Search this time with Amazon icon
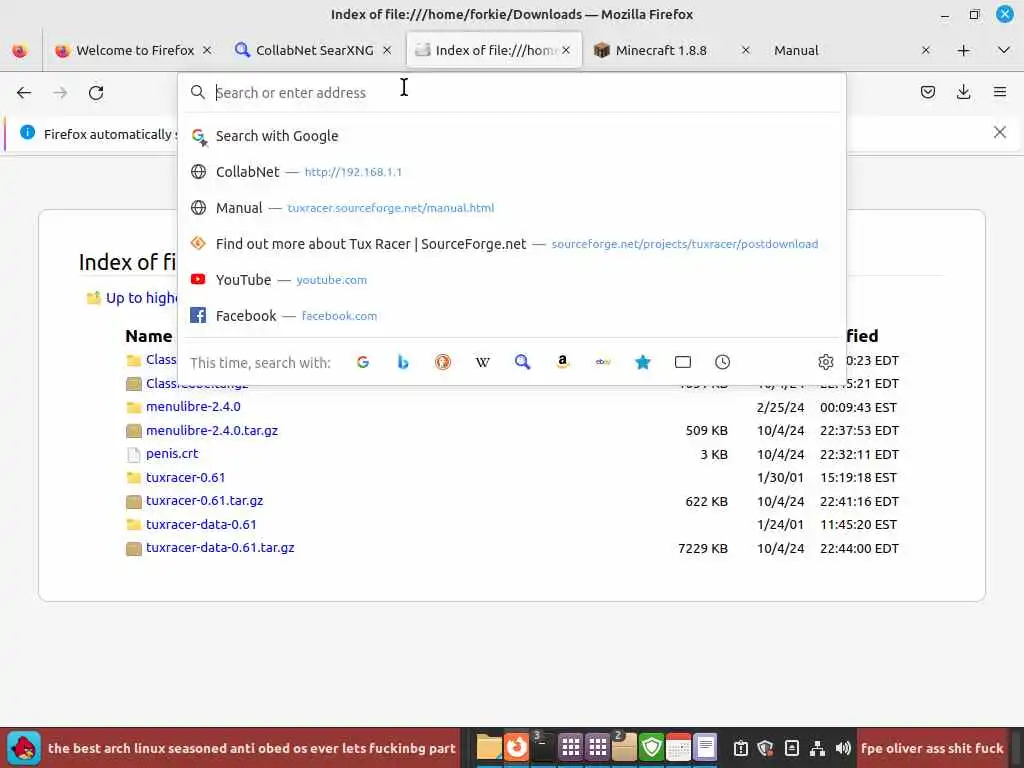The image size is (1024, 768). point(562,362)
